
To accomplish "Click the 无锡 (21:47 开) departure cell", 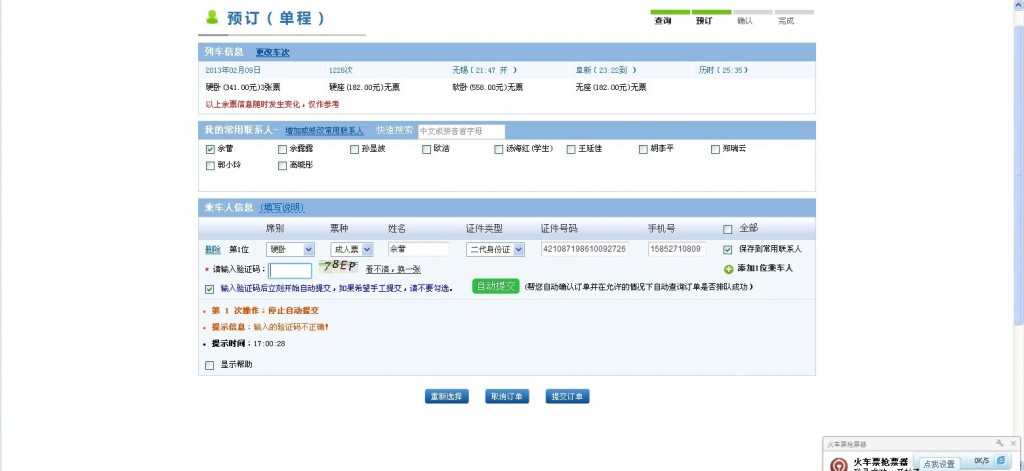I will tap(485, 70).
